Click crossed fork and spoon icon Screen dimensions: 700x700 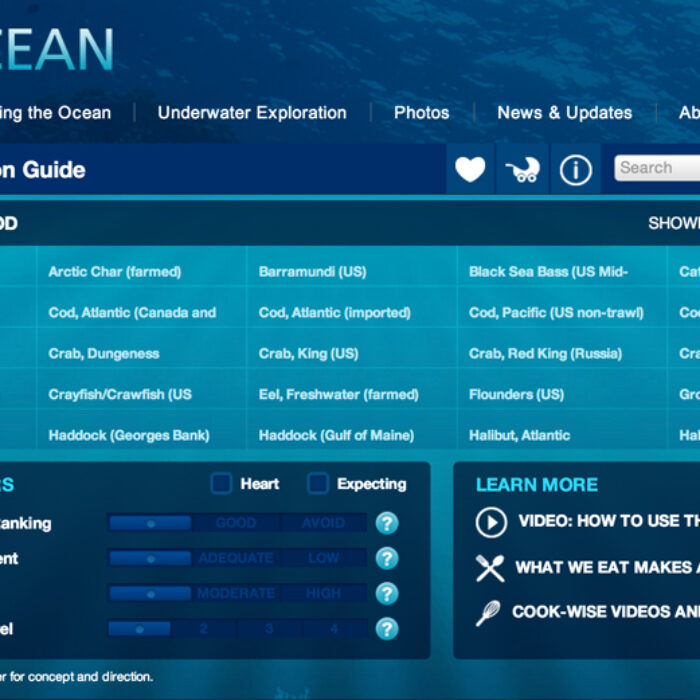pos(490,568)
